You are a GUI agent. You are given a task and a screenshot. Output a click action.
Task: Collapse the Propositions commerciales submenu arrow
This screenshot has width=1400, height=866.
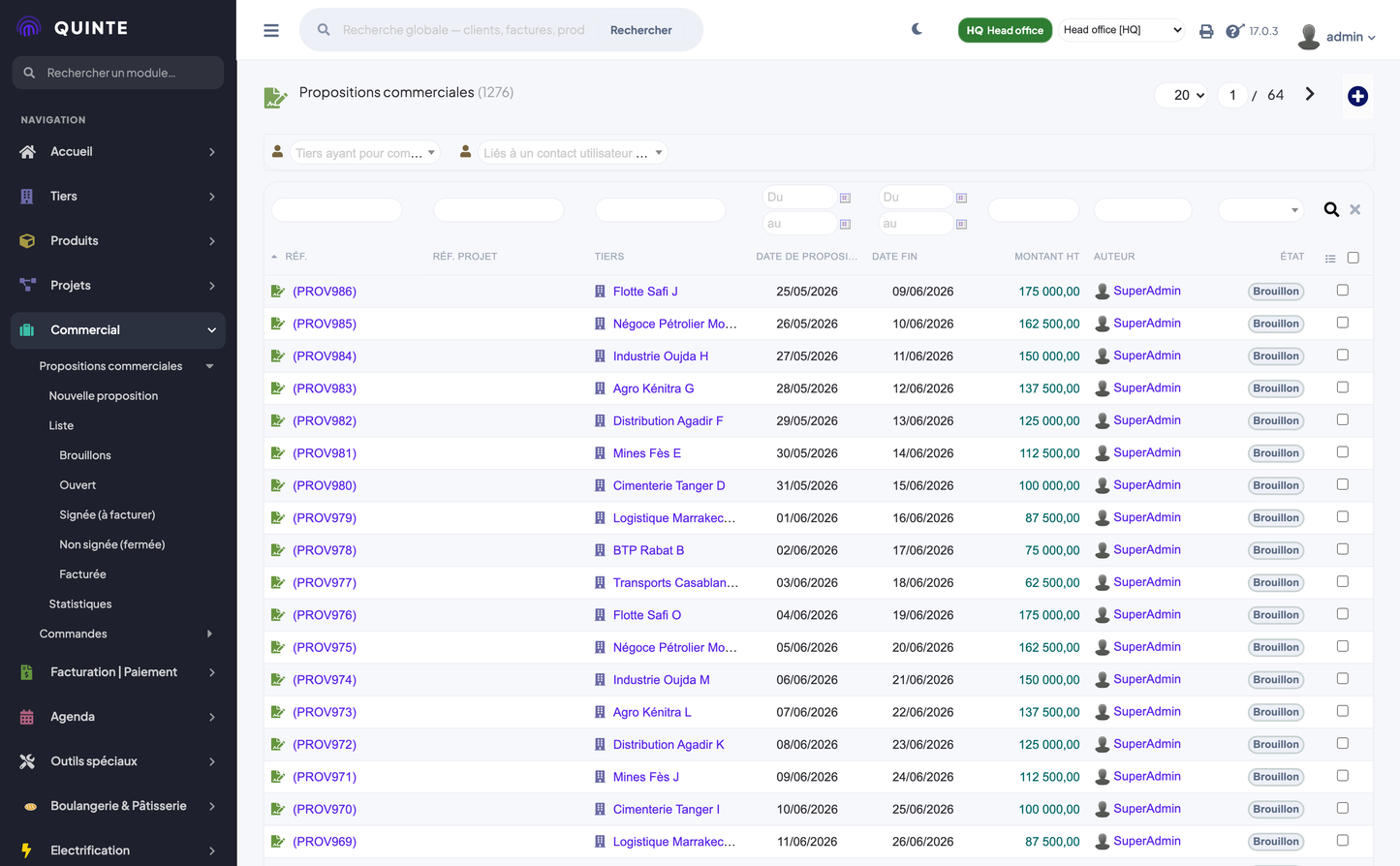(x=209, y=366)
